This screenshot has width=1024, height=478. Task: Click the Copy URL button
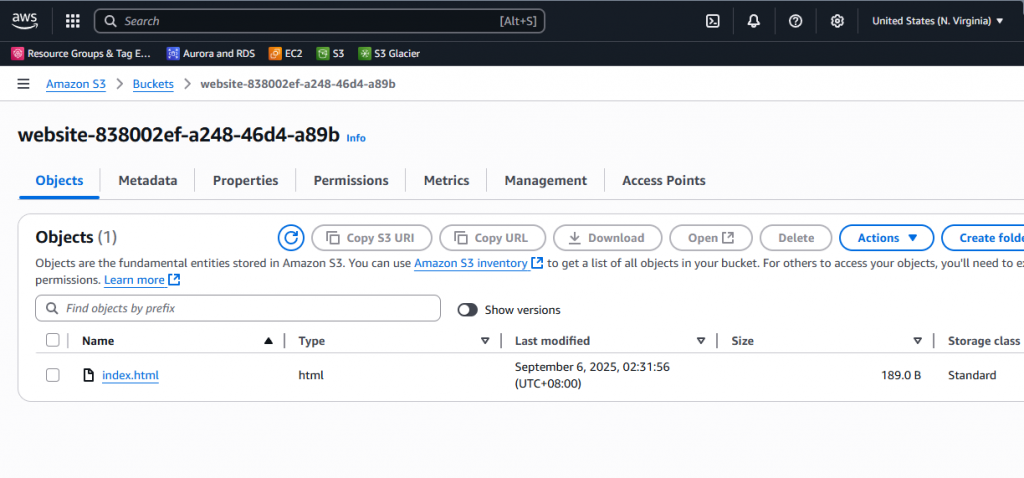pos(492,238)
